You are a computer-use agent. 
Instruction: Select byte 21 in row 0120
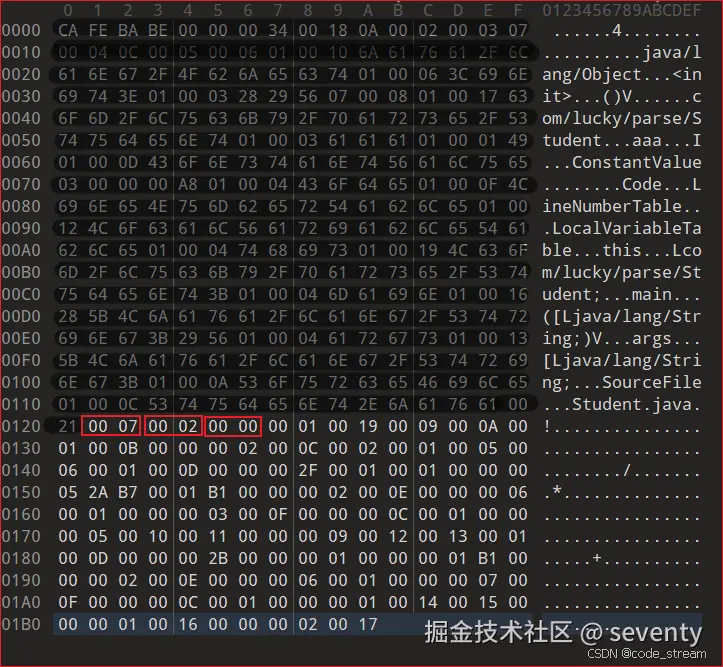[x=68, y=426]
